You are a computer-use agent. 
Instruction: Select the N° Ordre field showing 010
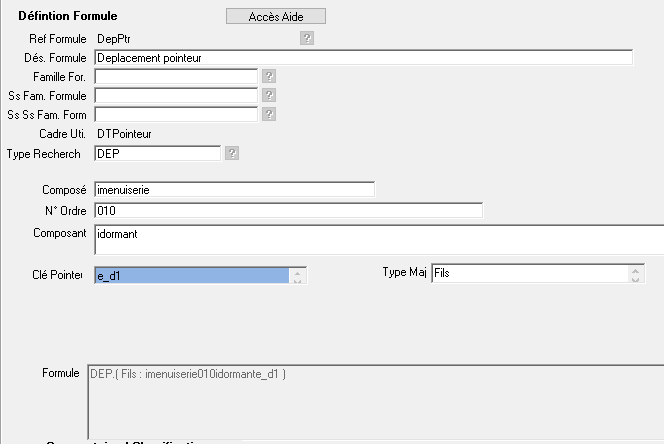click(x=287, y=210)
